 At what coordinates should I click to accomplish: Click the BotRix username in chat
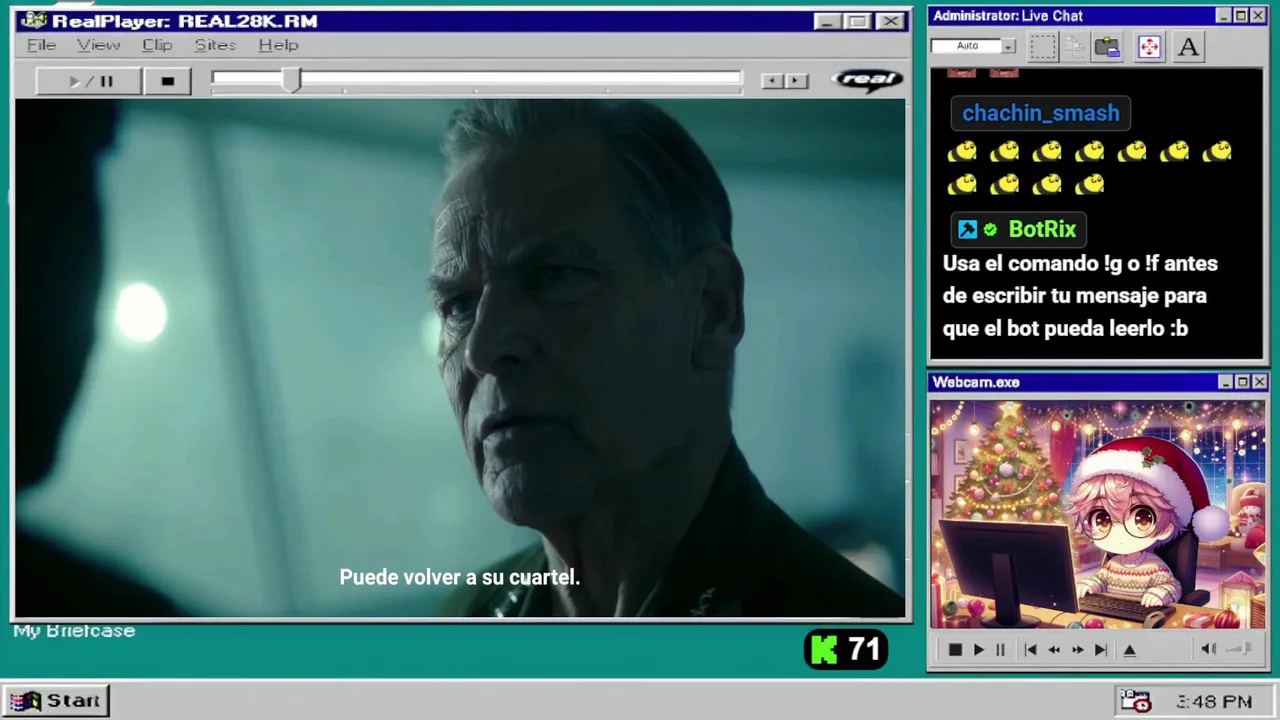(1042, 229)
